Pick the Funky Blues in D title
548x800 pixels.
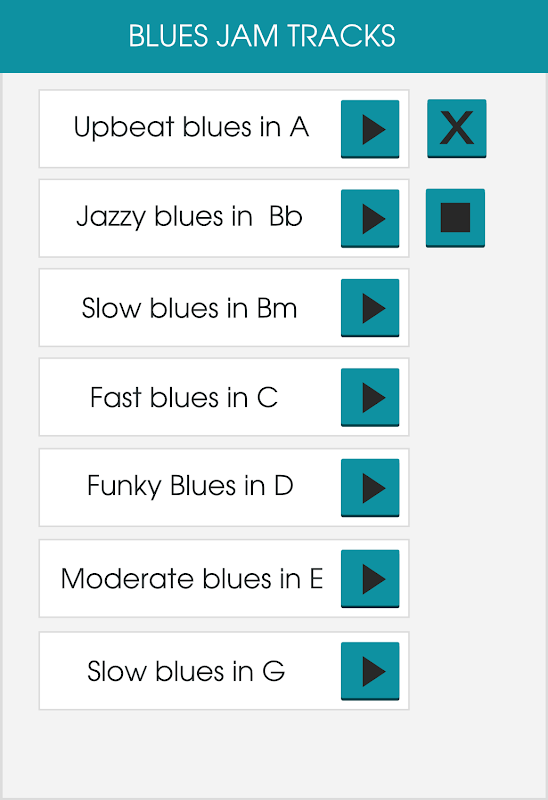[190, 486]
